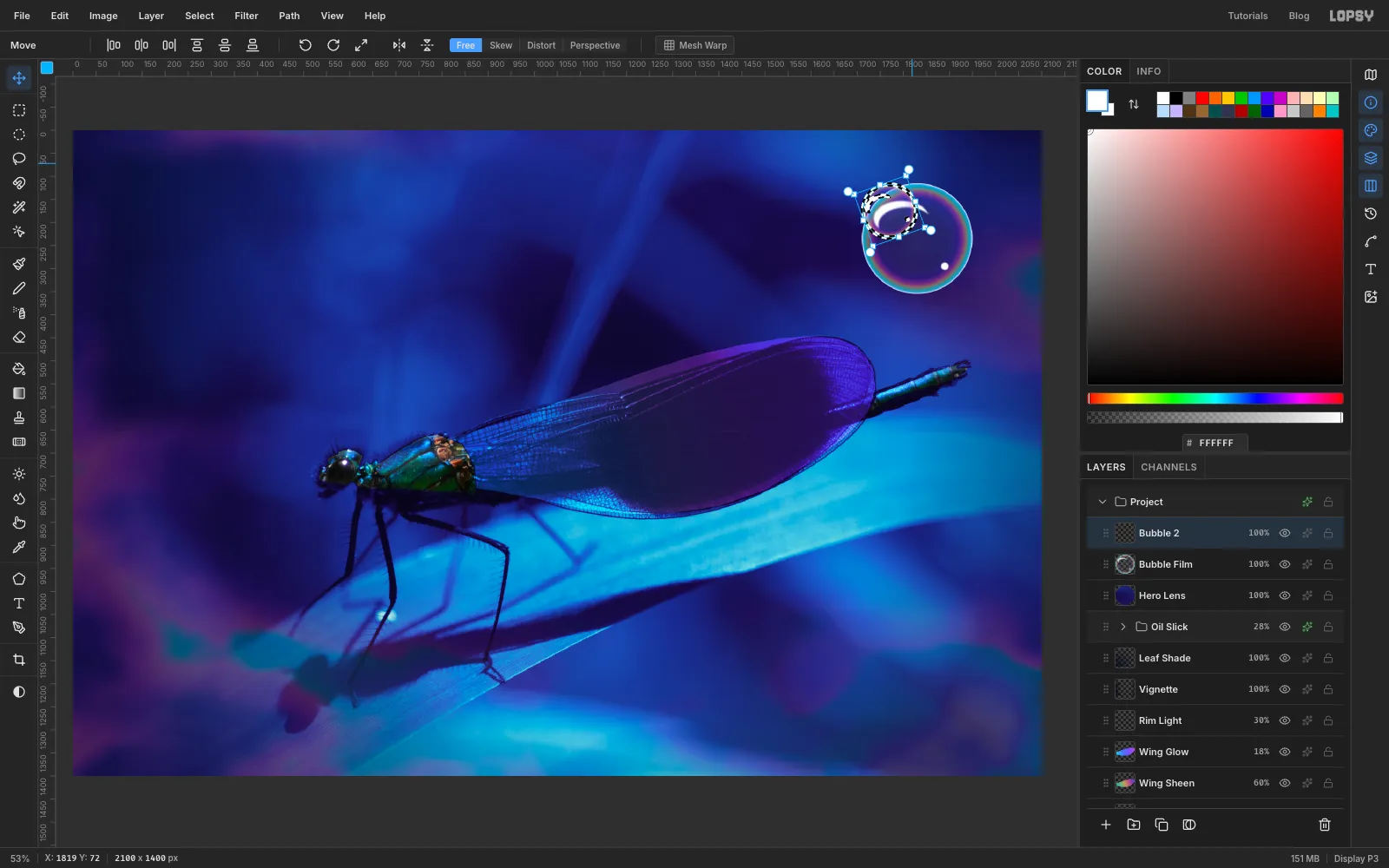
Task: Open the Tutorials link
Action: 1247,16
